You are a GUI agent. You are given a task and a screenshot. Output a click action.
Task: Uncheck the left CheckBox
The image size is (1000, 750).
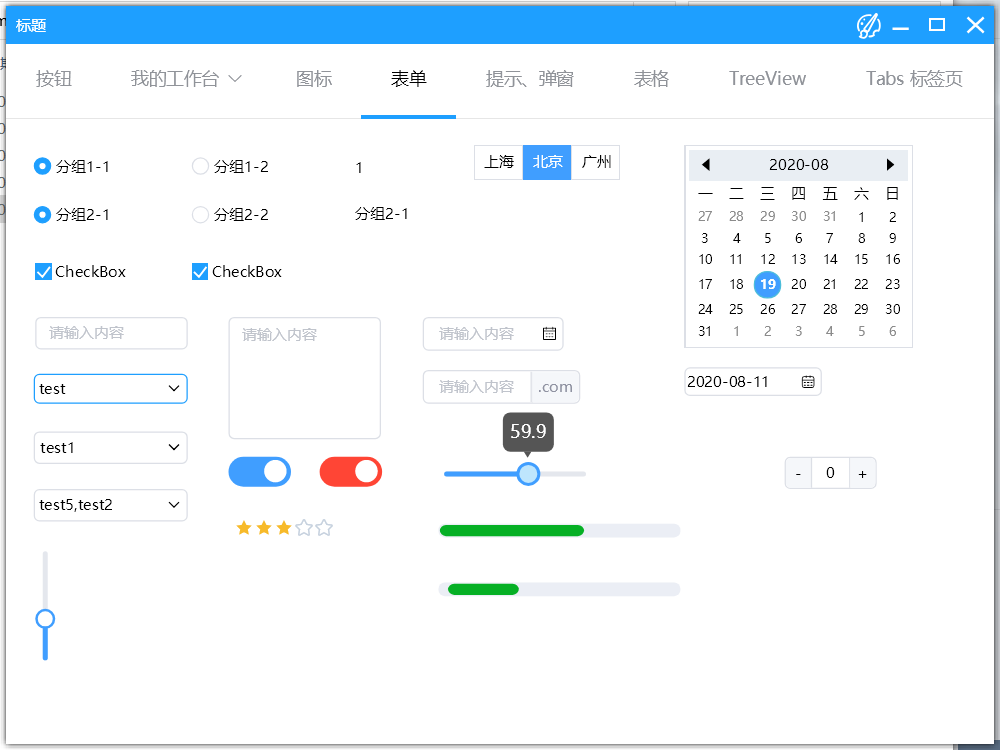[43, 271]
